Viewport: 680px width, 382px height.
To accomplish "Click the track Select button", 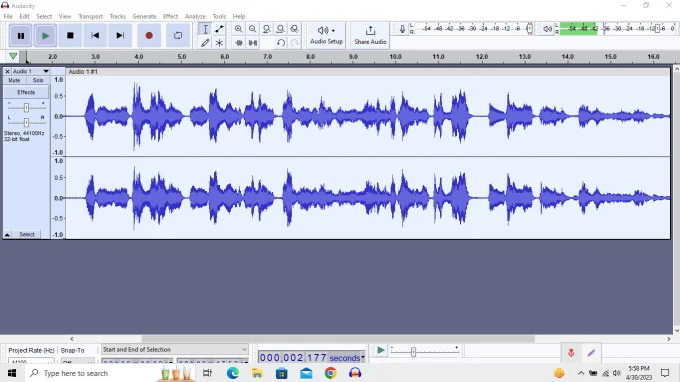I will pyautogui.click(x=27, y=235).
